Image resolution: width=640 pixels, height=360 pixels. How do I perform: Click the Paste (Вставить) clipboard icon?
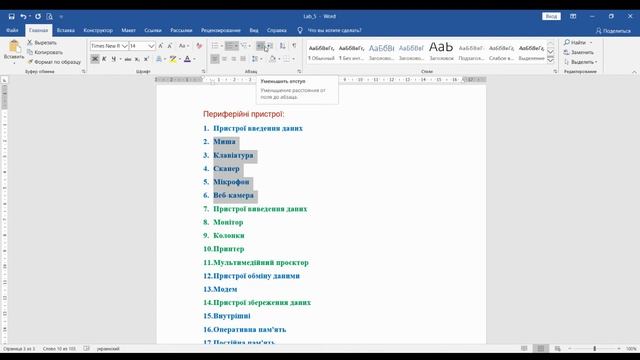coord(14,47)
